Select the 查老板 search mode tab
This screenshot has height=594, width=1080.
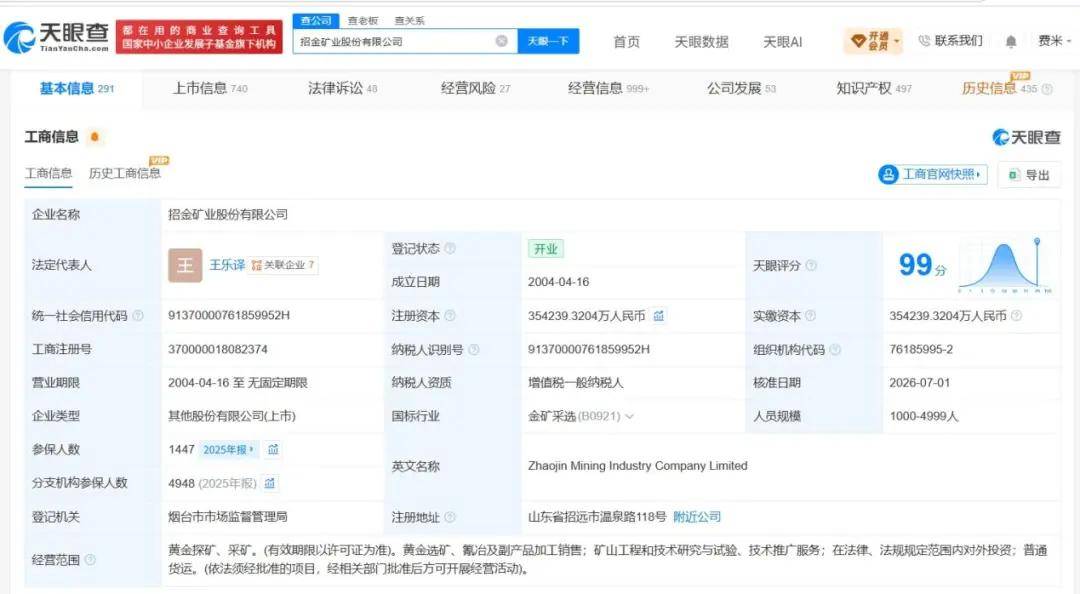click(362, 21)
